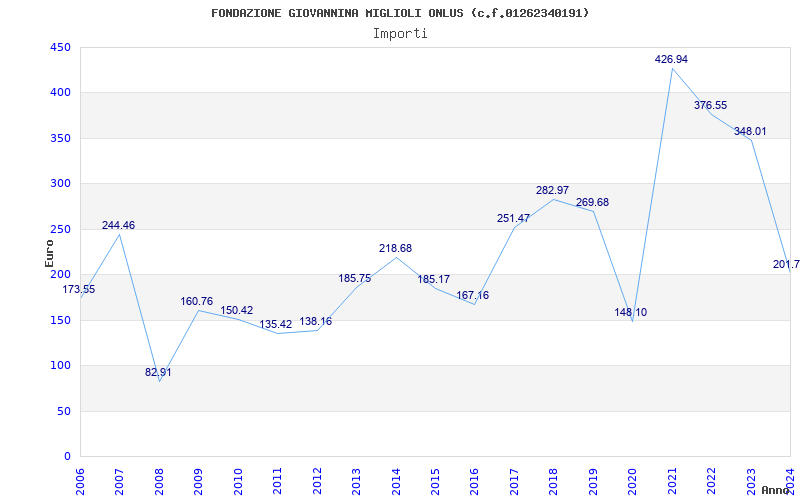This screenshot has width=800, height=500.
Task: Click the data label 251.47
Action: tap(513, 219)
